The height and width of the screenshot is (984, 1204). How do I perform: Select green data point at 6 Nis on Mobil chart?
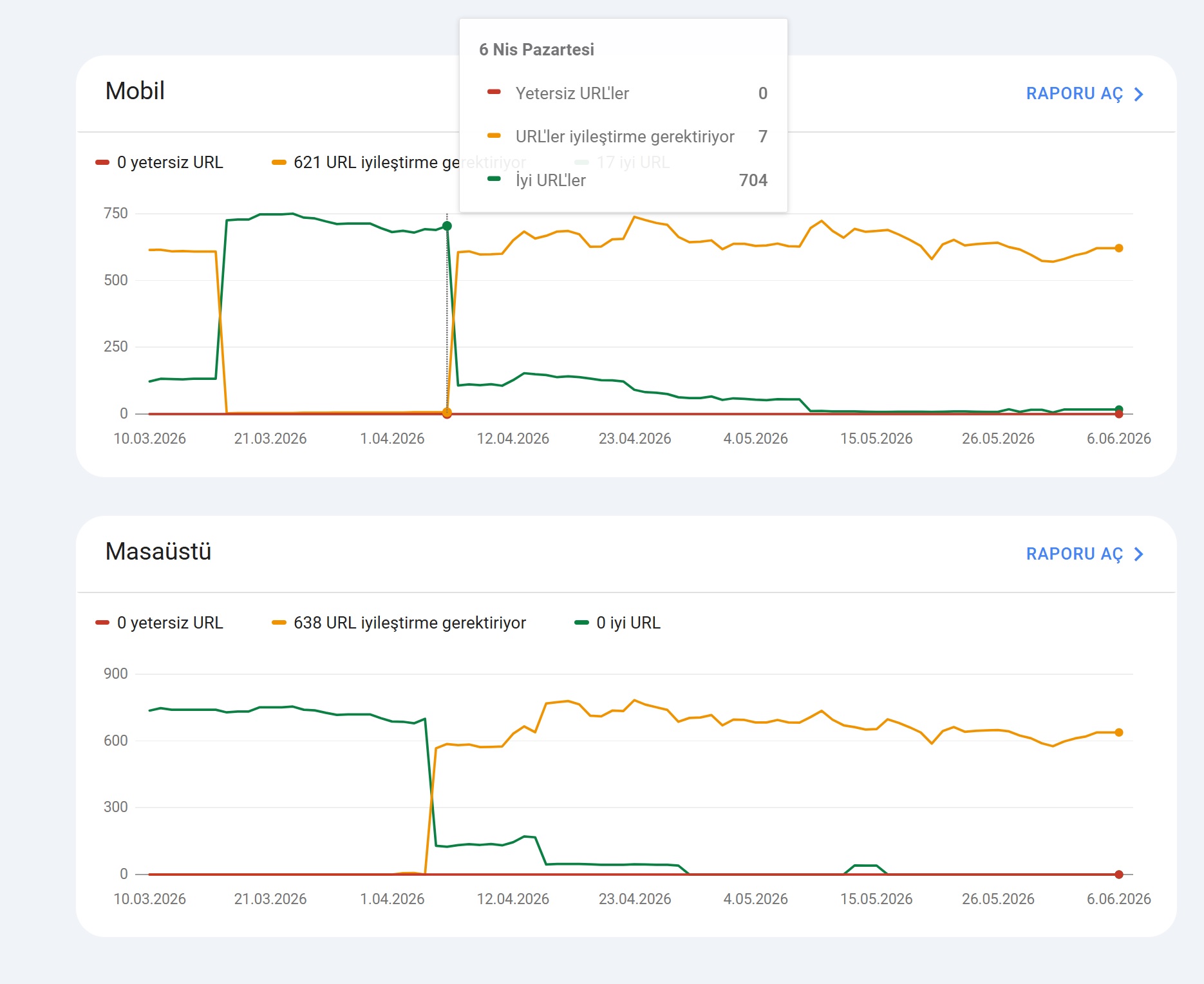447,226
